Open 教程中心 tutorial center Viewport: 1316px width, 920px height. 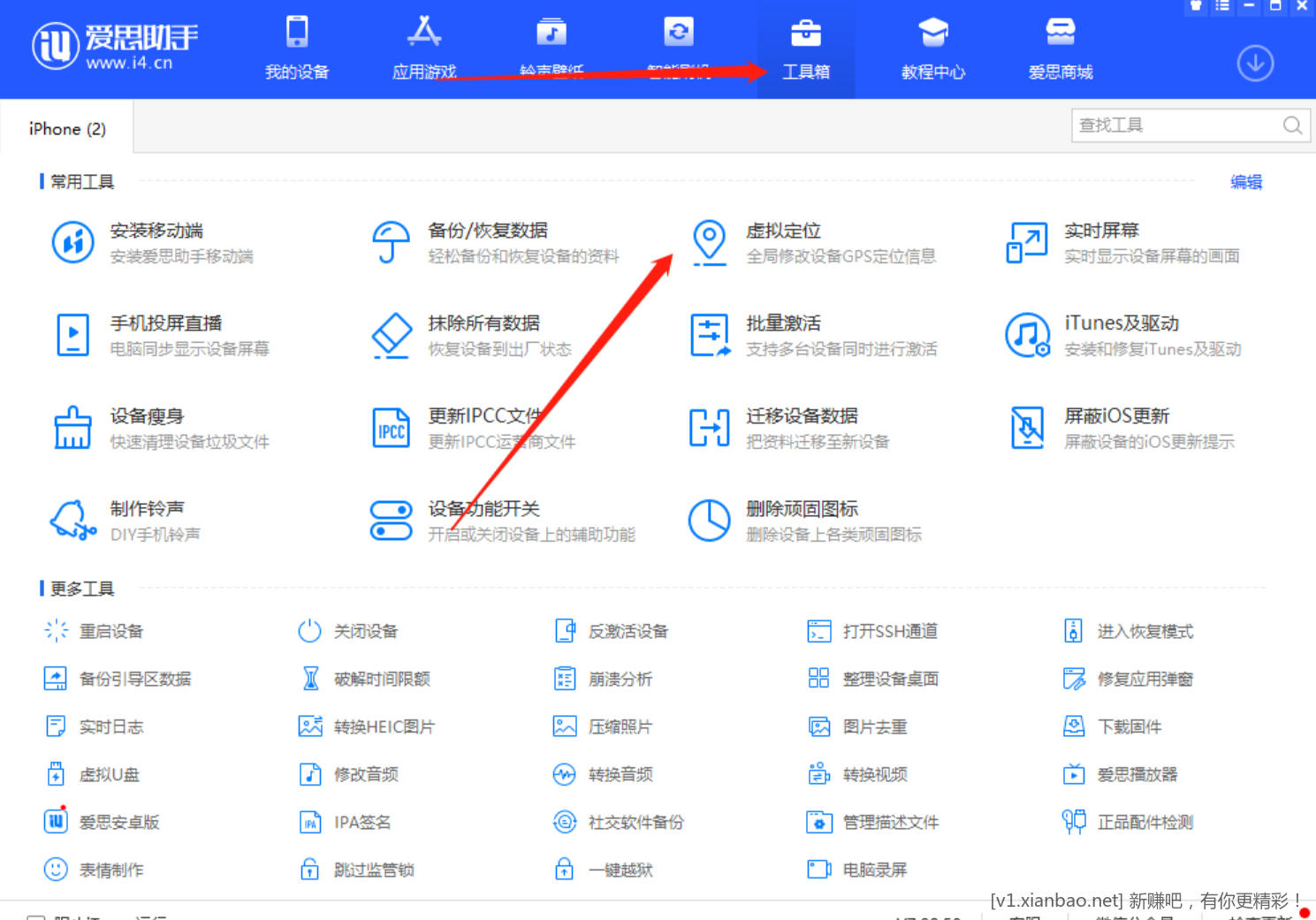[933, 48]
